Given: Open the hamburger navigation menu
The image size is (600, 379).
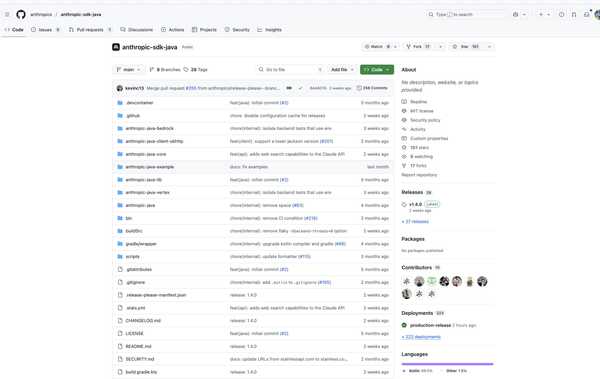Looking at the screenshot, I should (7, 14).
